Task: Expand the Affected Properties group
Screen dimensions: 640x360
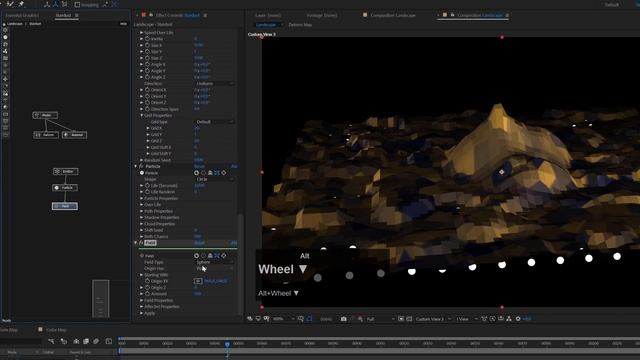Action: (142, 307)
